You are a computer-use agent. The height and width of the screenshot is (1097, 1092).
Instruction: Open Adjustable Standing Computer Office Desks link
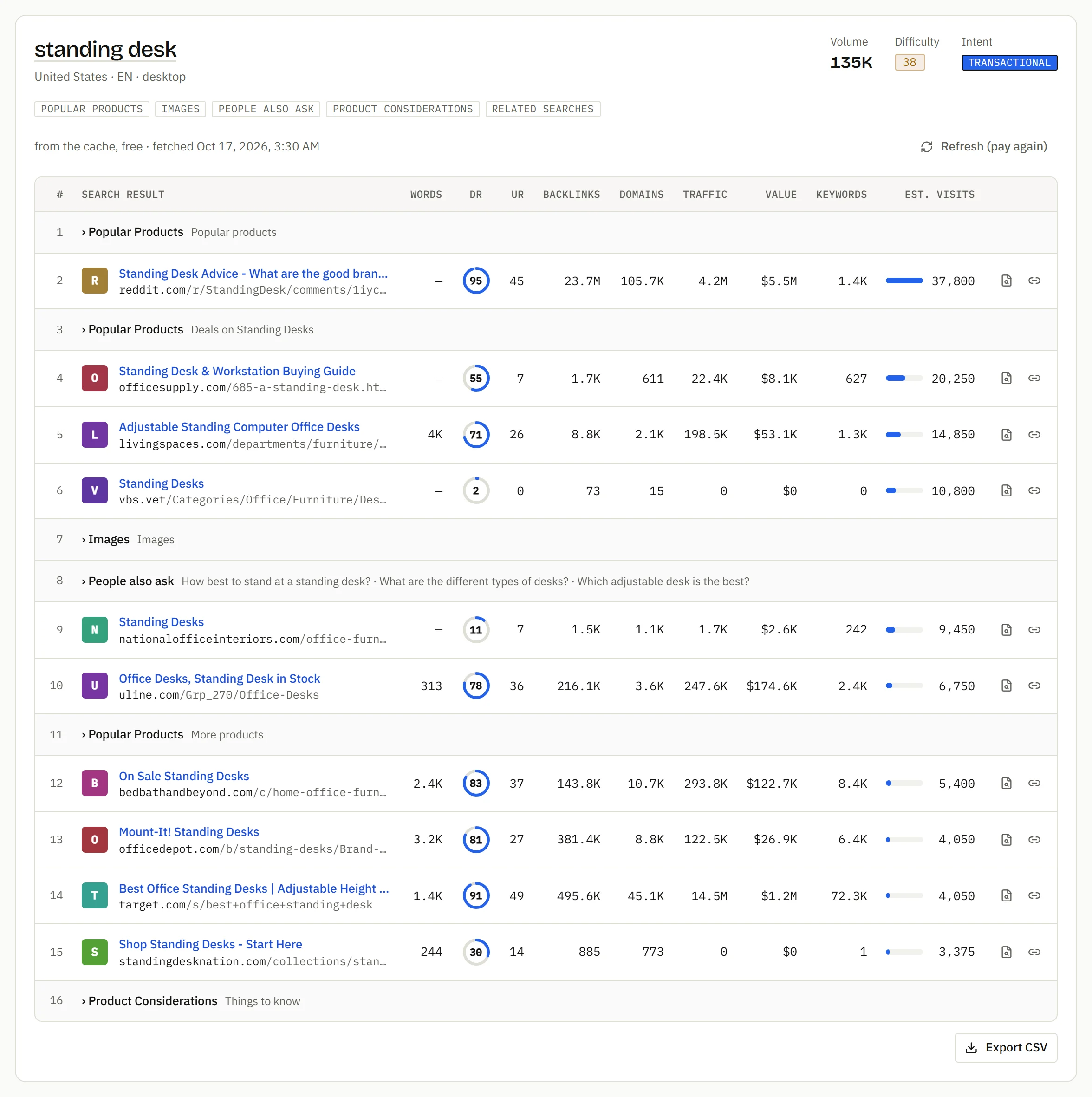point(239,427)
